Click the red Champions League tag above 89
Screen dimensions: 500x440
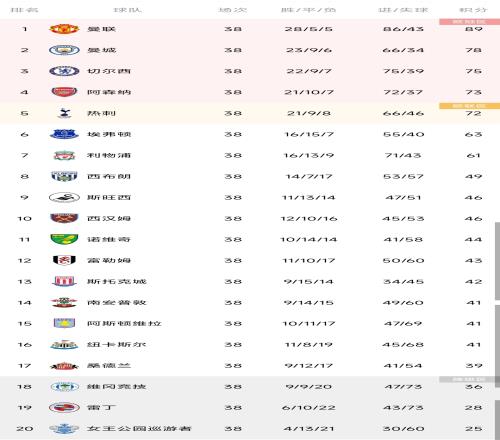click(x=469, y=22)
